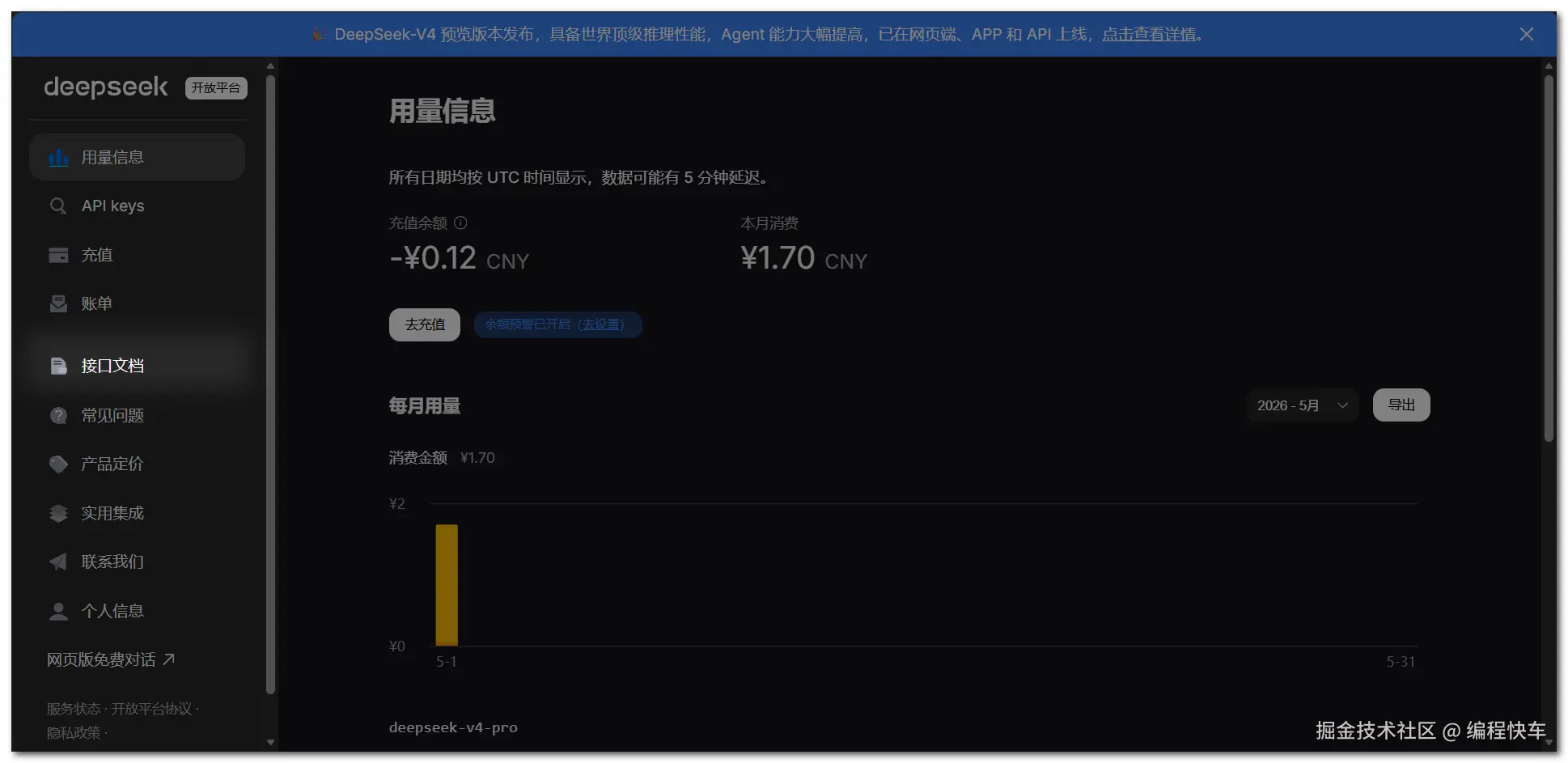1568x763 pixels.
Task: Click the person icon beside 个人信息
Action: pos(58,612)
